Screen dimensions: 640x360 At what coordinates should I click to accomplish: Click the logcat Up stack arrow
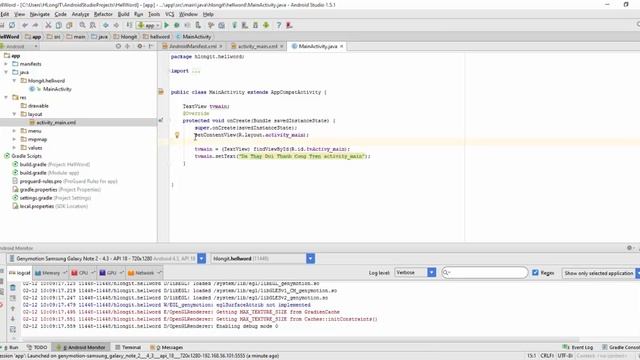pos(13,309)
